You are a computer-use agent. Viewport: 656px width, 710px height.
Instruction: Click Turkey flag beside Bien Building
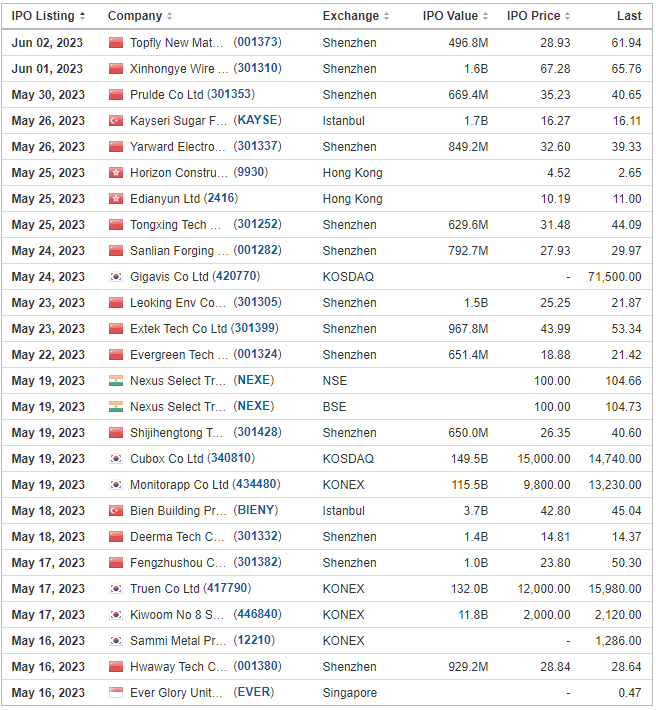pos(116,511)
